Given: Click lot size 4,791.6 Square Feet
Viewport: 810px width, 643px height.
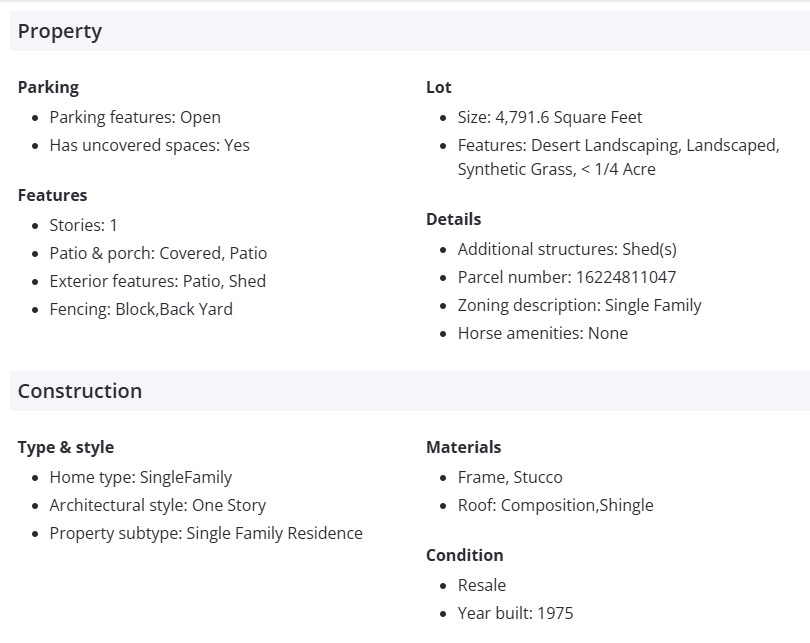Looking at the screenshot, I should (550, 117).
